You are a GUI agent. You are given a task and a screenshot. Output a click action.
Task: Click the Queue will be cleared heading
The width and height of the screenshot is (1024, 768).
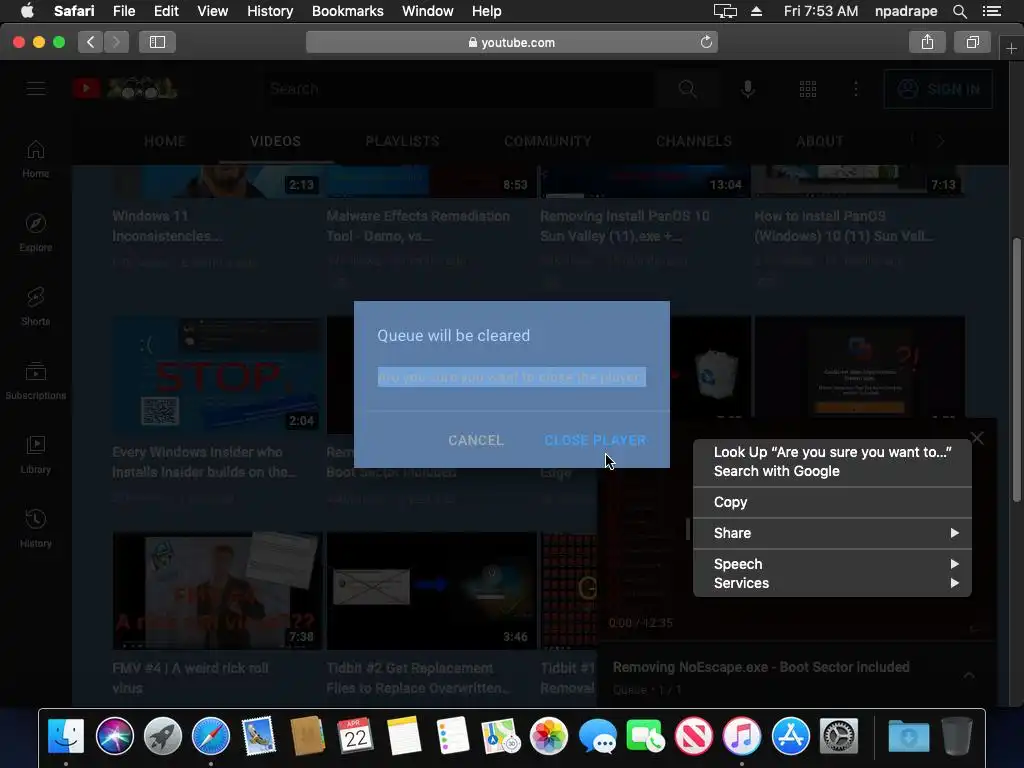coord(453,336)
